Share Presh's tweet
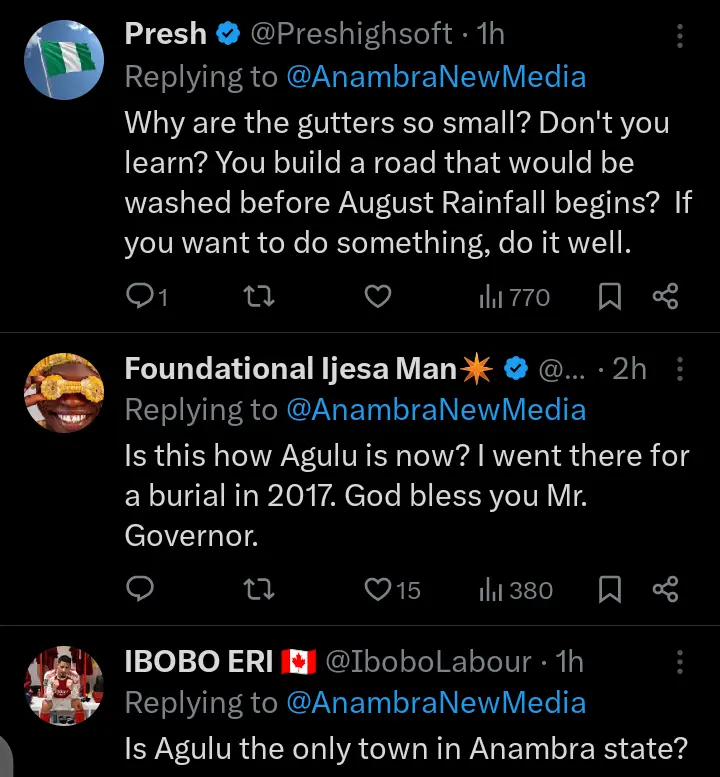Image resolution: width=720 pixels, height=777 pixels. click(x=665, y=296)
